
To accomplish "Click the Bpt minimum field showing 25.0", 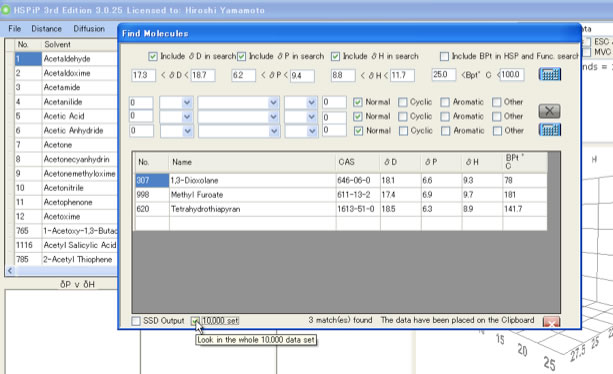I will click(444, 75).
